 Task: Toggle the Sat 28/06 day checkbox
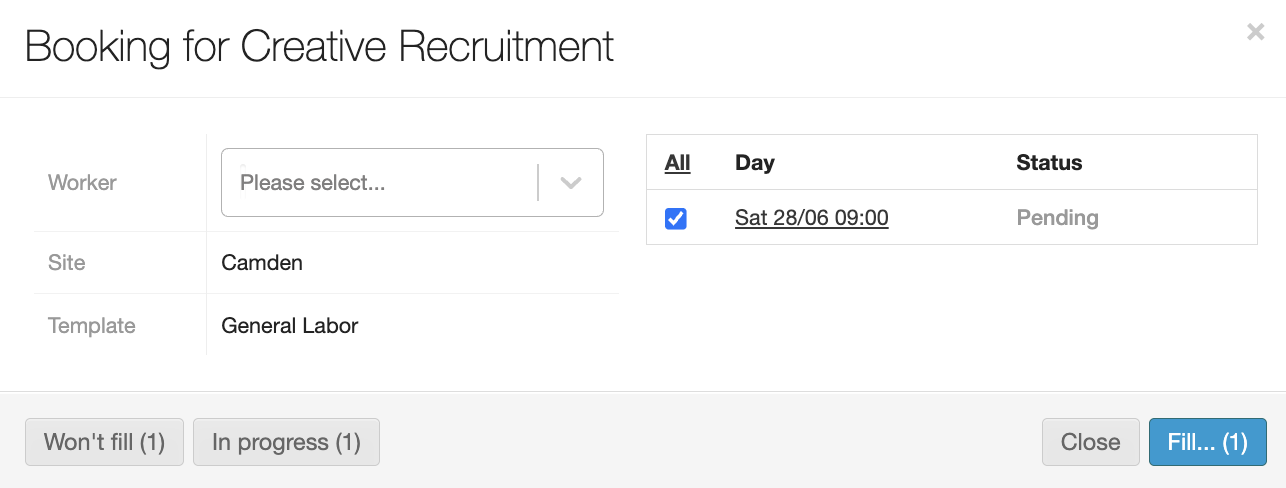[676, 218]
